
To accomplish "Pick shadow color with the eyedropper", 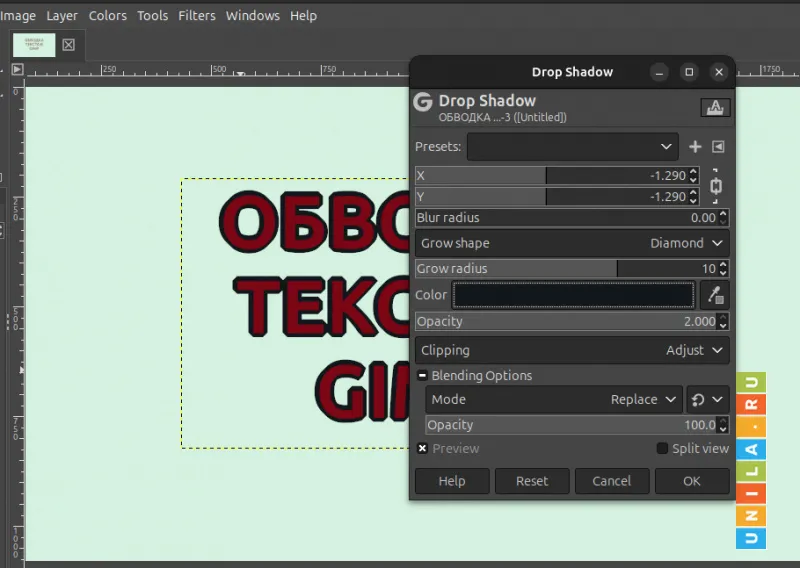I will (714, 294).
